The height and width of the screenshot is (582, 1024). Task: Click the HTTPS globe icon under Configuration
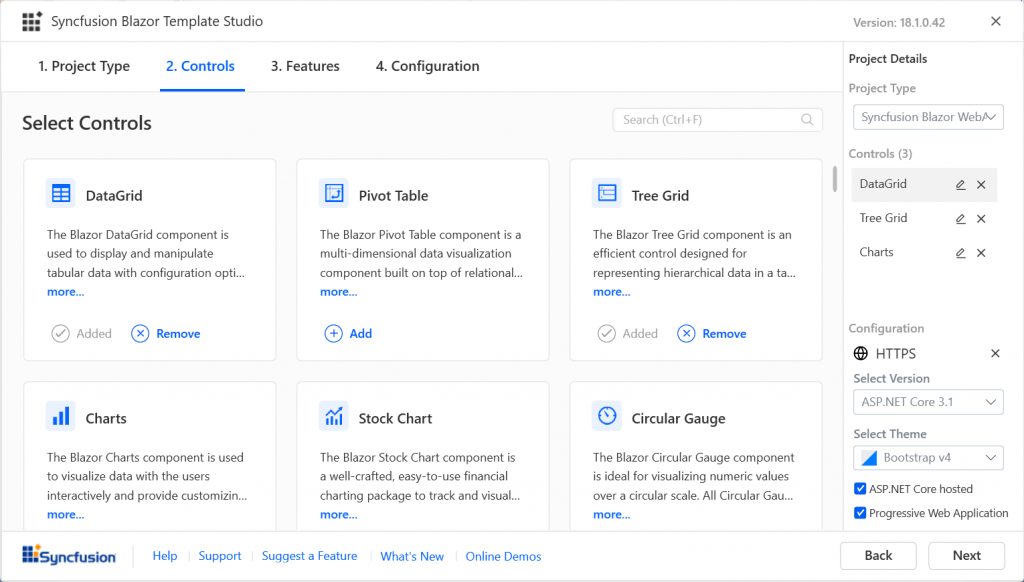[862, 353]
